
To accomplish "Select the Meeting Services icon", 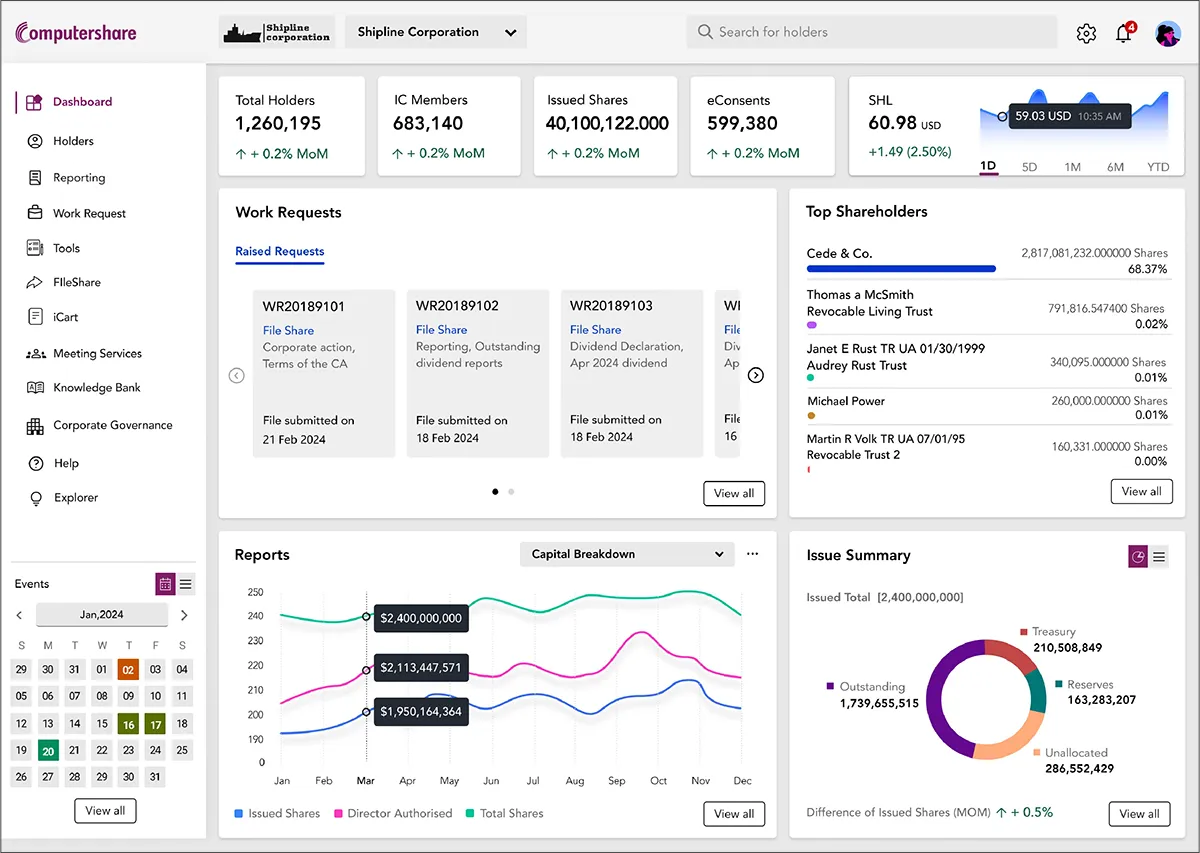I will pos(34,352).
